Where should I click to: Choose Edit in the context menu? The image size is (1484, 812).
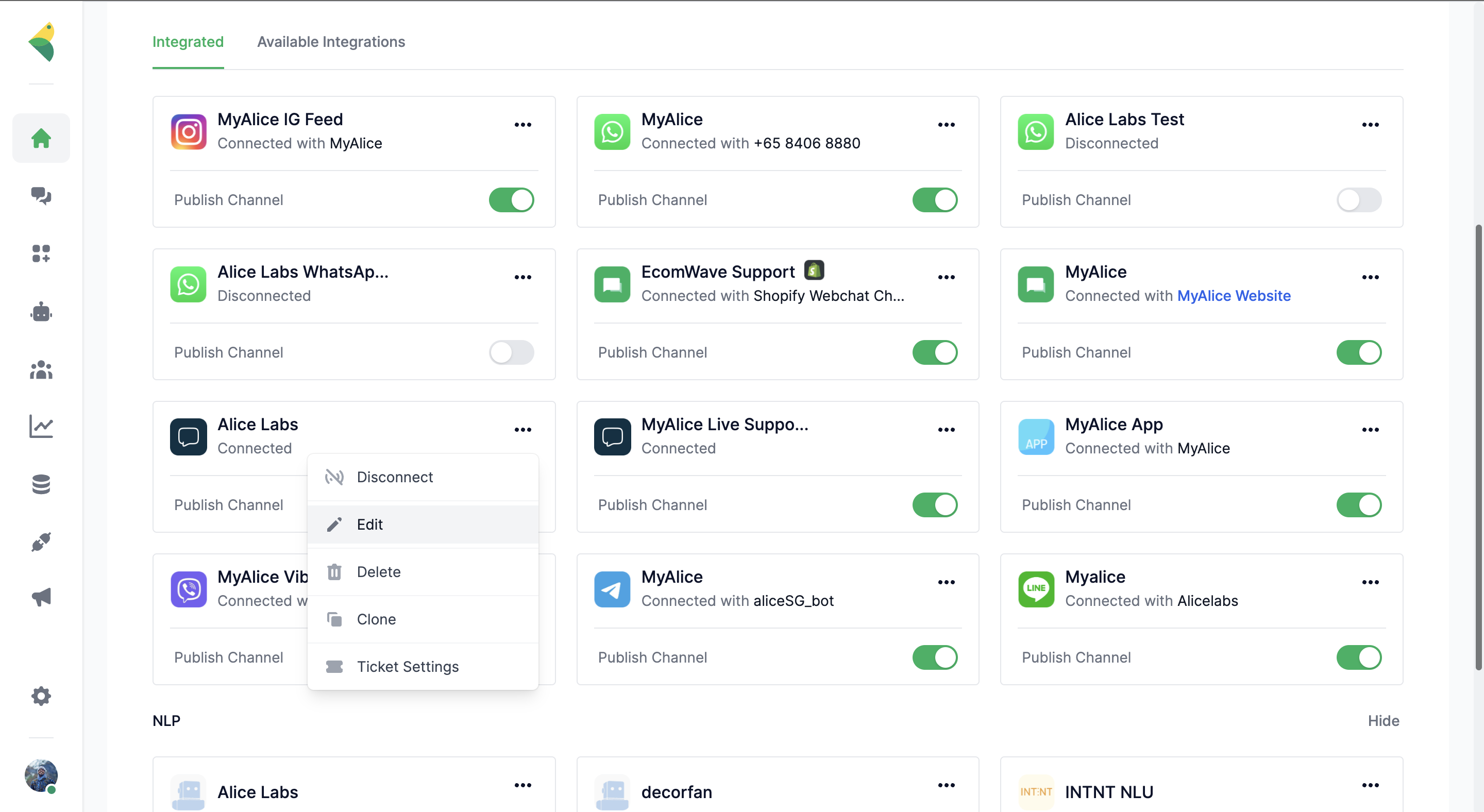point(423,525)
